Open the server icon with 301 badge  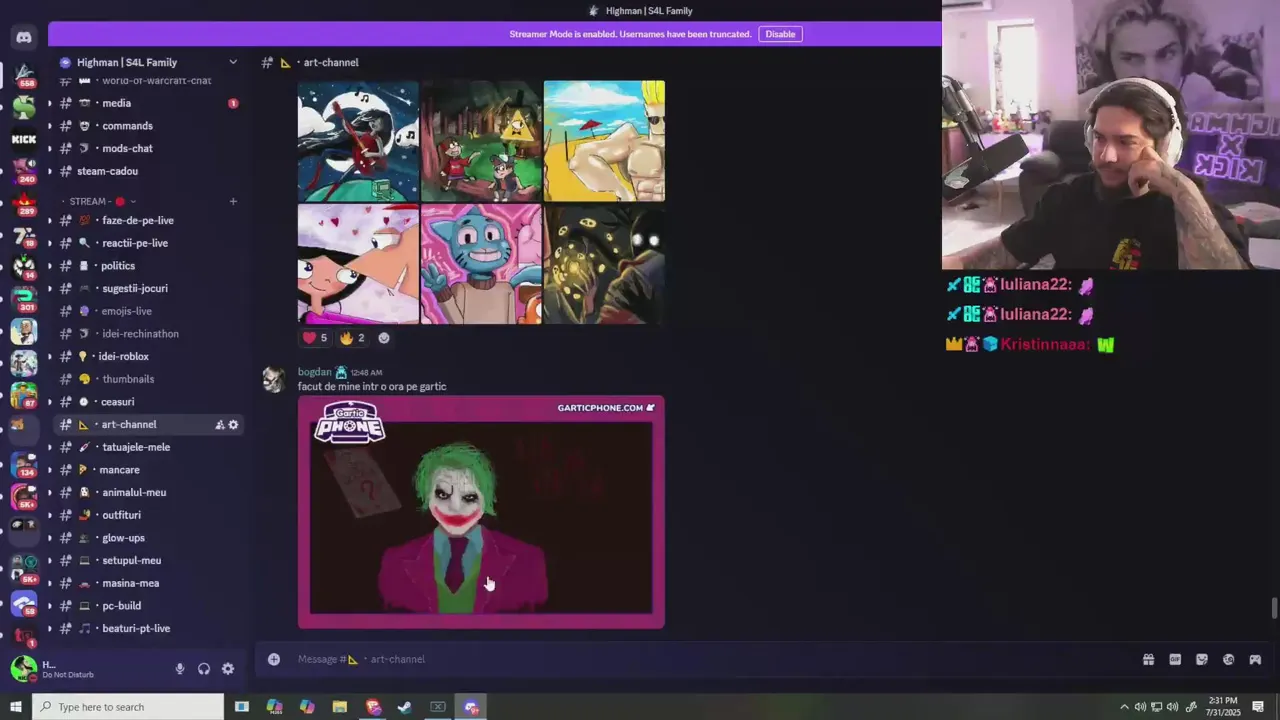[23, 298]
